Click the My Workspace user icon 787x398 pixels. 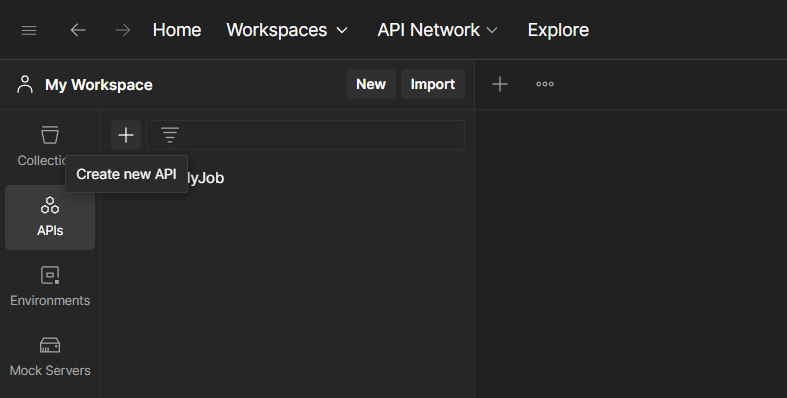tap(25, 84)
